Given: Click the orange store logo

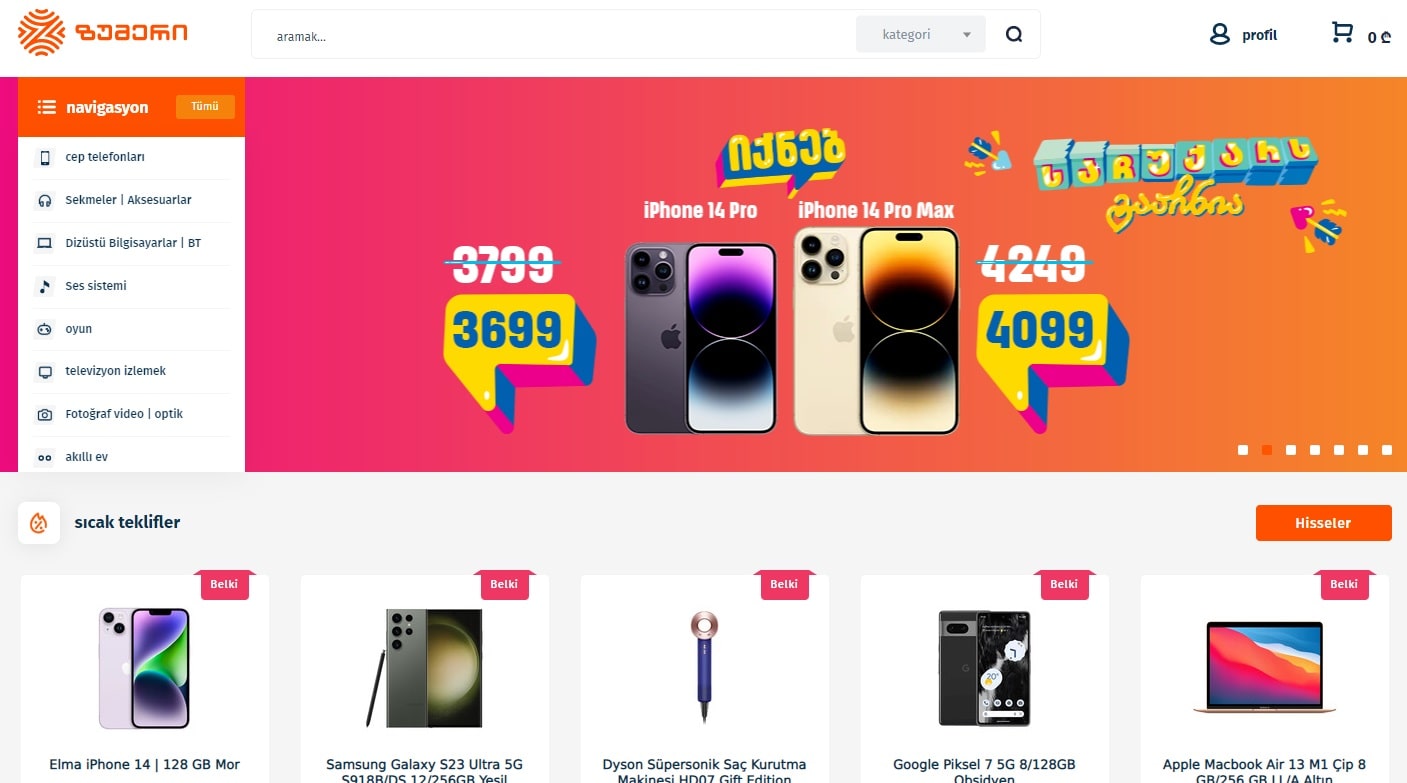Looking at the screenshot, I should (102, 33).
